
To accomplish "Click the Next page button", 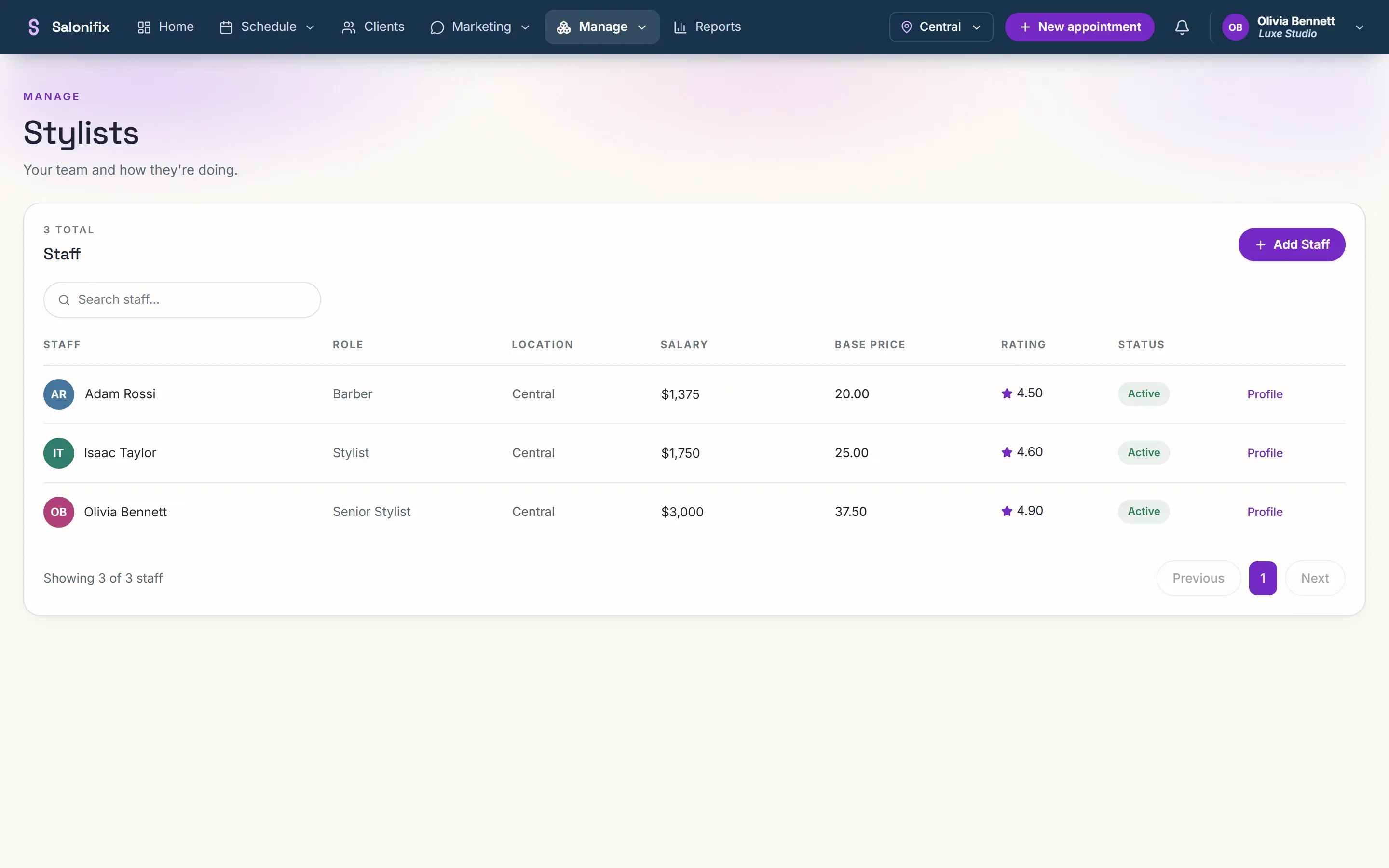I will [1314, 578].
